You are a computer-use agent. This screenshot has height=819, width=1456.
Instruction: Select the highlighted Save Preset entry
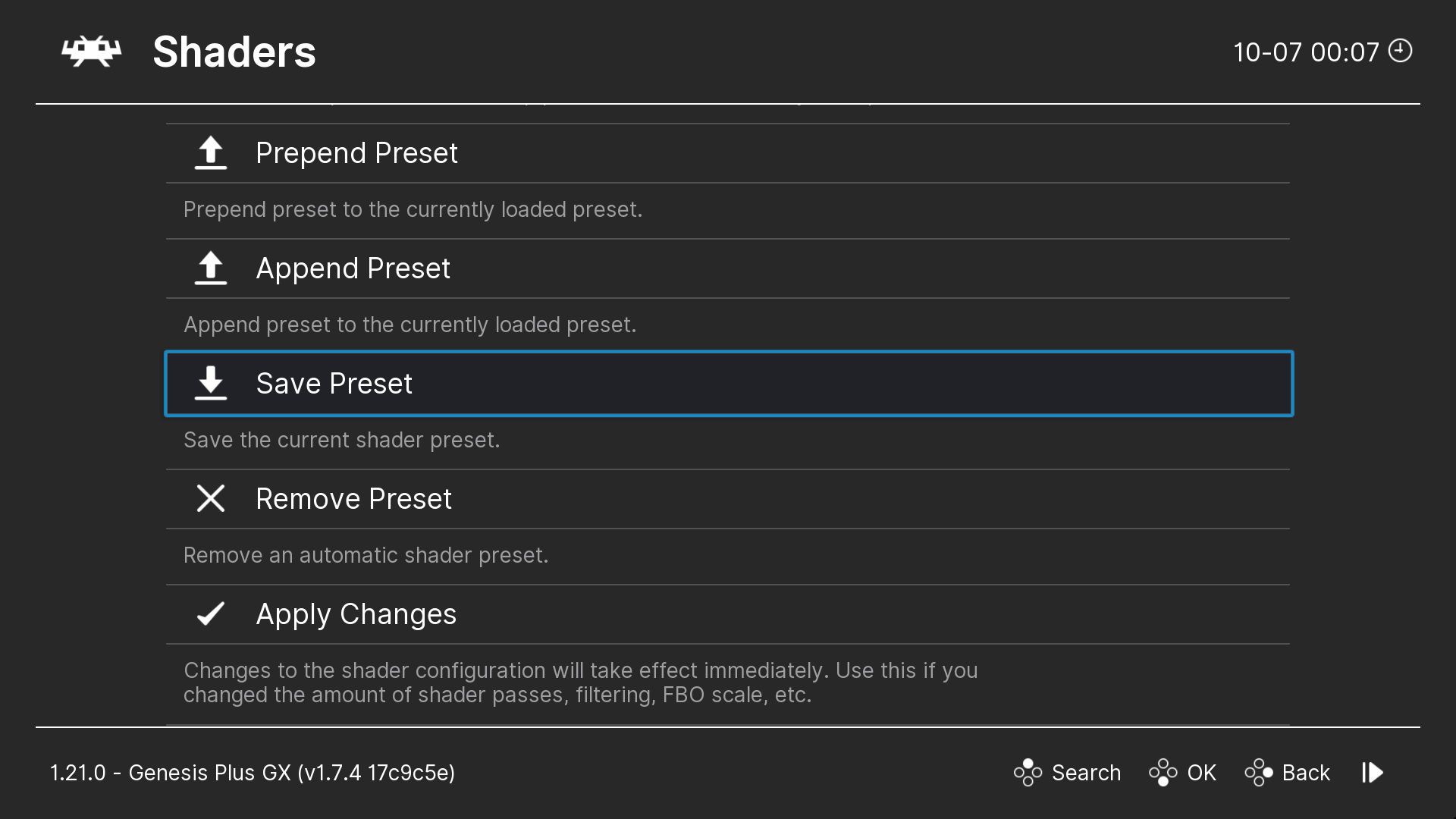click(x=729, y=384)
